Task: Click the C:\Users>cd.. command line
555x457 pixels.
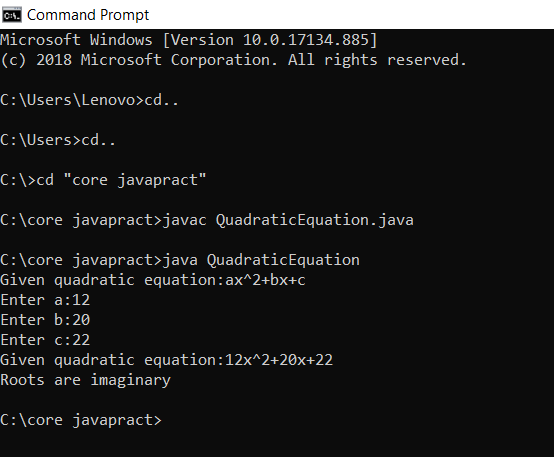Action: (58, 140)
